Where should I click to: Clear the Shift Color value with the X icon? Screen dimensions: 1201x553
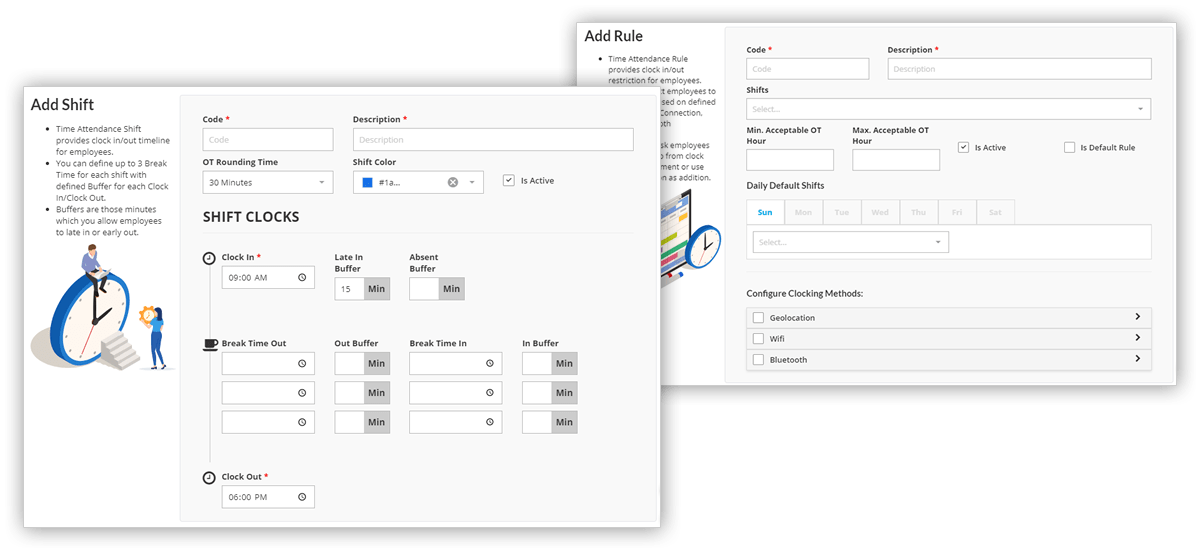click(452, 182)
